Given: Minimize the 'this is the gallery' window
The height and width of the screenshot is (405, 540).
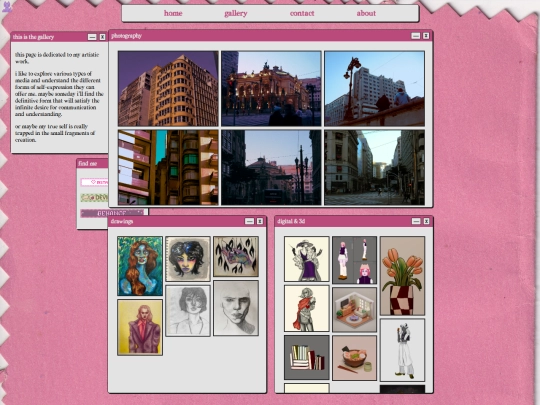Looking at the screenshot, I should [x=92, y=37].
